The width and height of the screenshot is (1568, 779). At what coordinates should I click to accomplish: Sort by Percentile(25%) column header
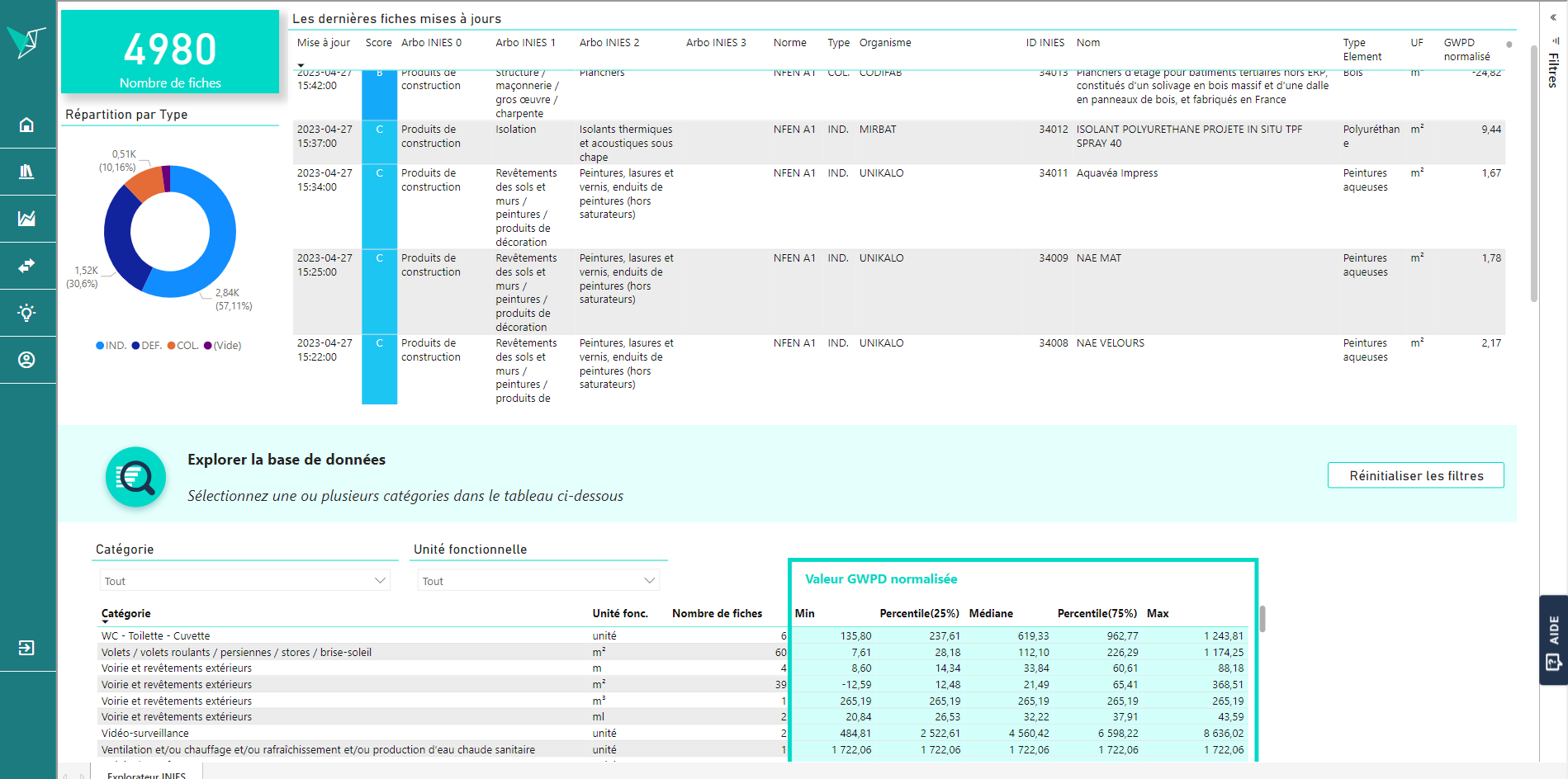(919, 614)
